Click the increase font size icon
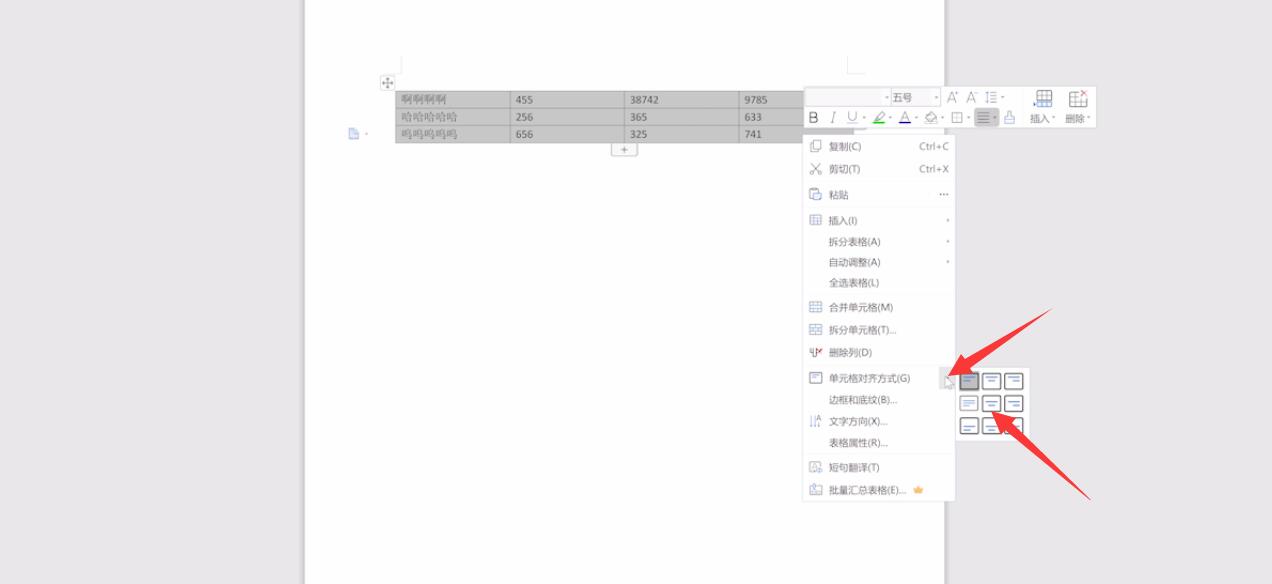1272x584 pixels. click(x=952, y=98)
